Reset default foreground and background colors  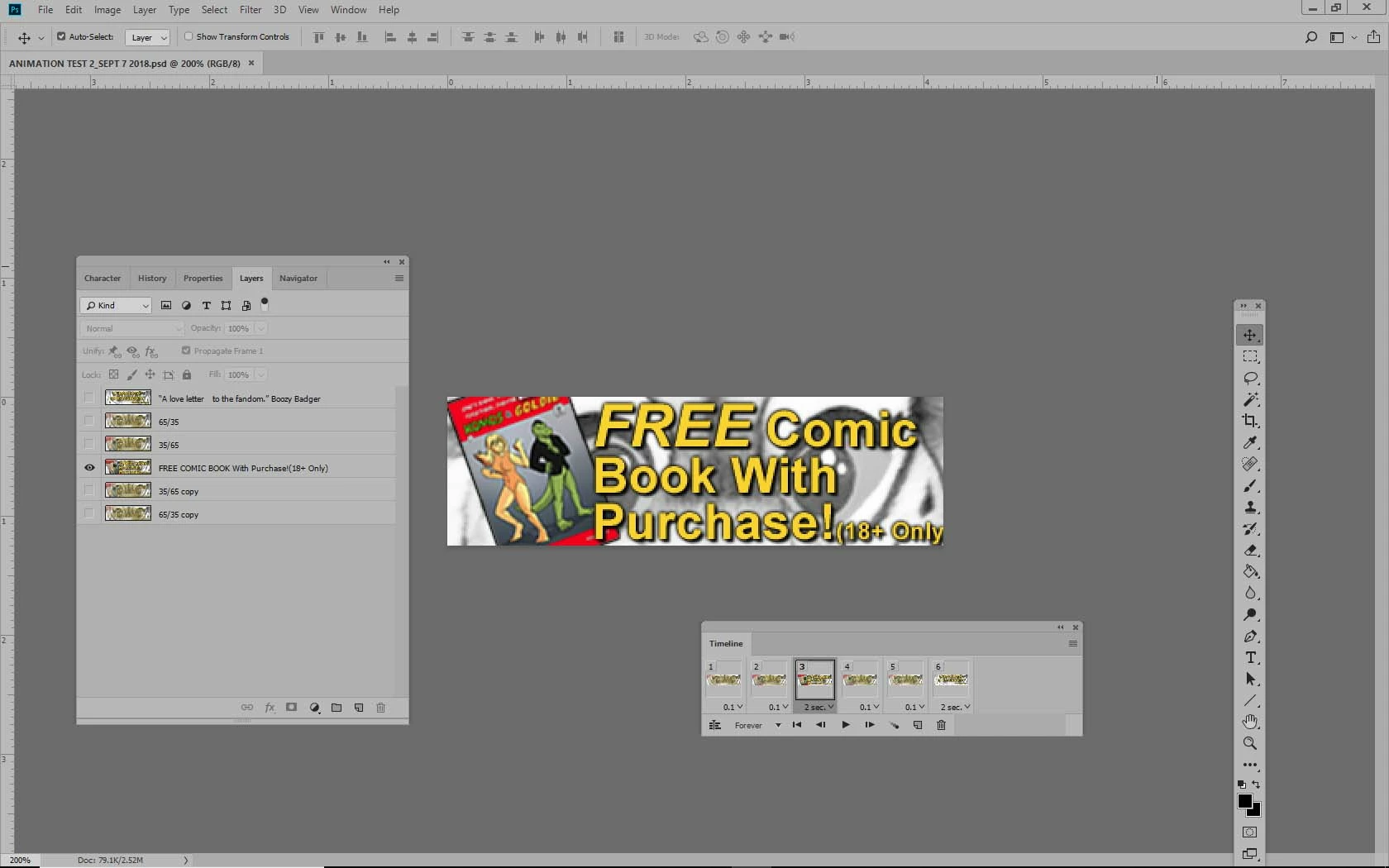click(1241, 785)
